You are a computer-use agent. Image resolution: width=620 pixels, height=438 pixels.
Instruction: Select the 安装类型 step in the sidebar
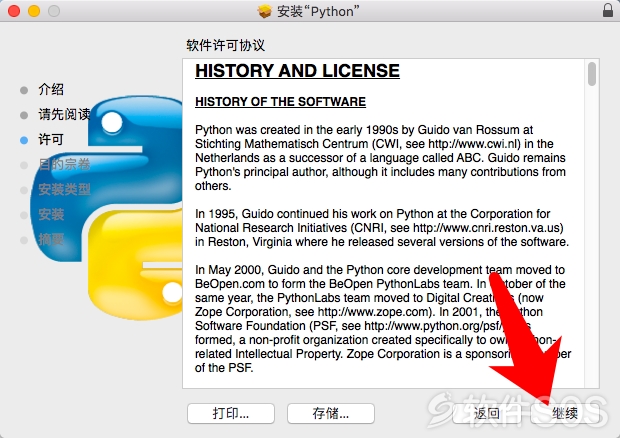[64, 190]
